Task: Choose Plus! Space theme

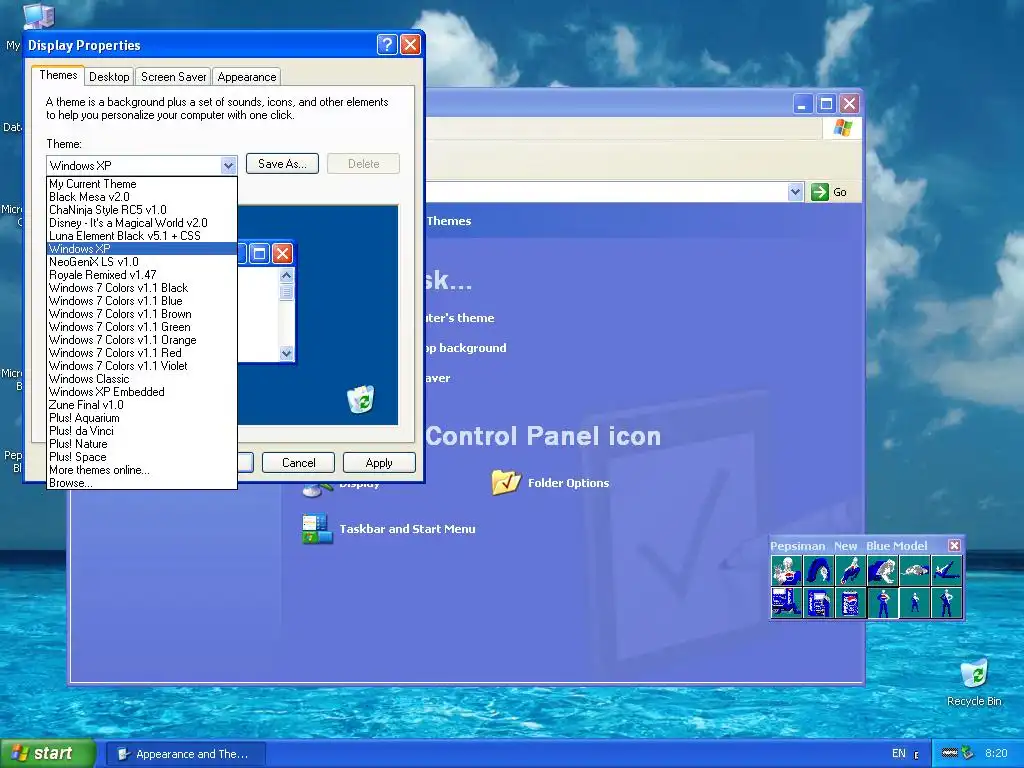Action: click(142, 457)
